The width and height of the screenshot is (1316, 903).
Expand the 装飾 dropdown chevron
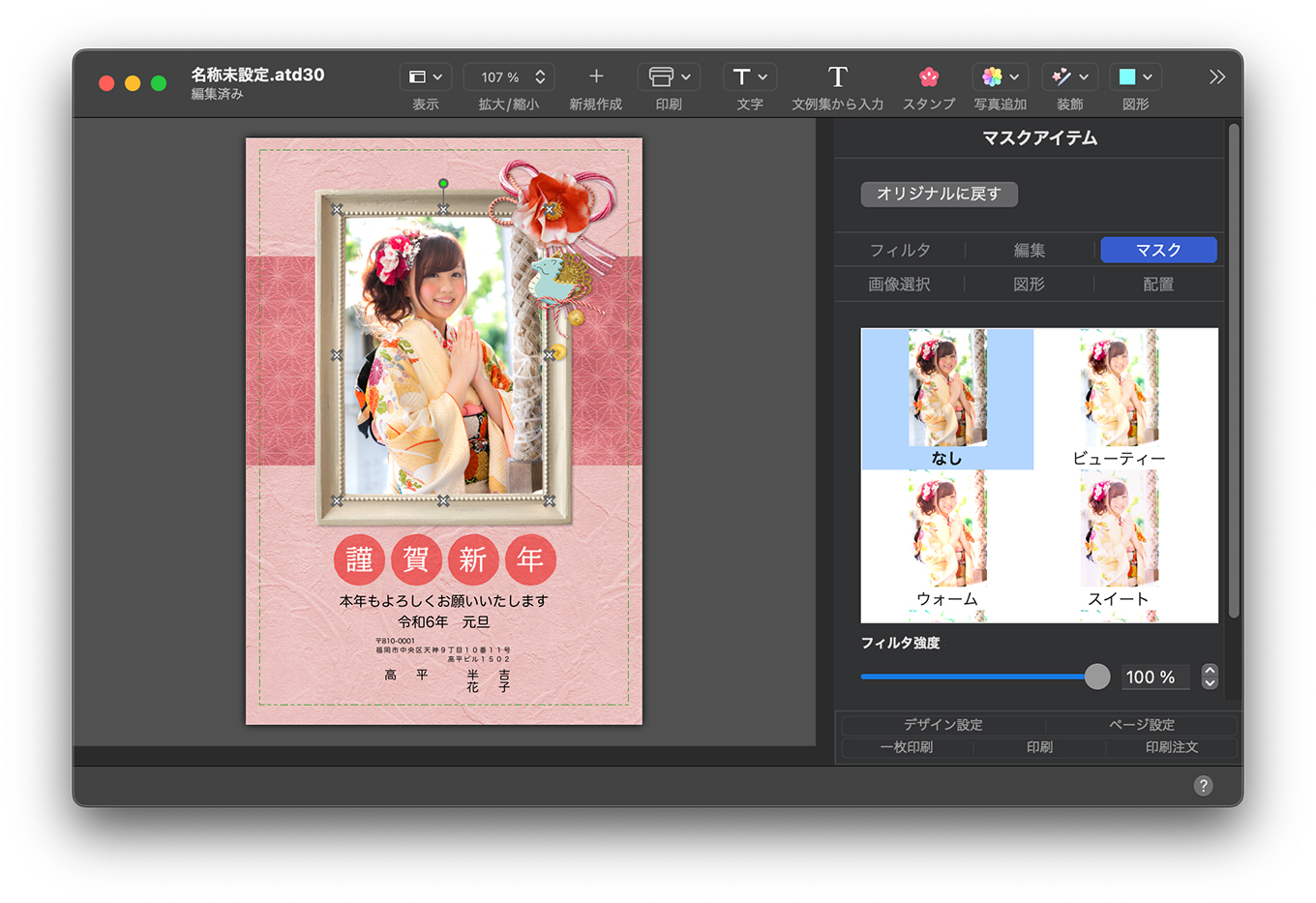pos(1084,76)
